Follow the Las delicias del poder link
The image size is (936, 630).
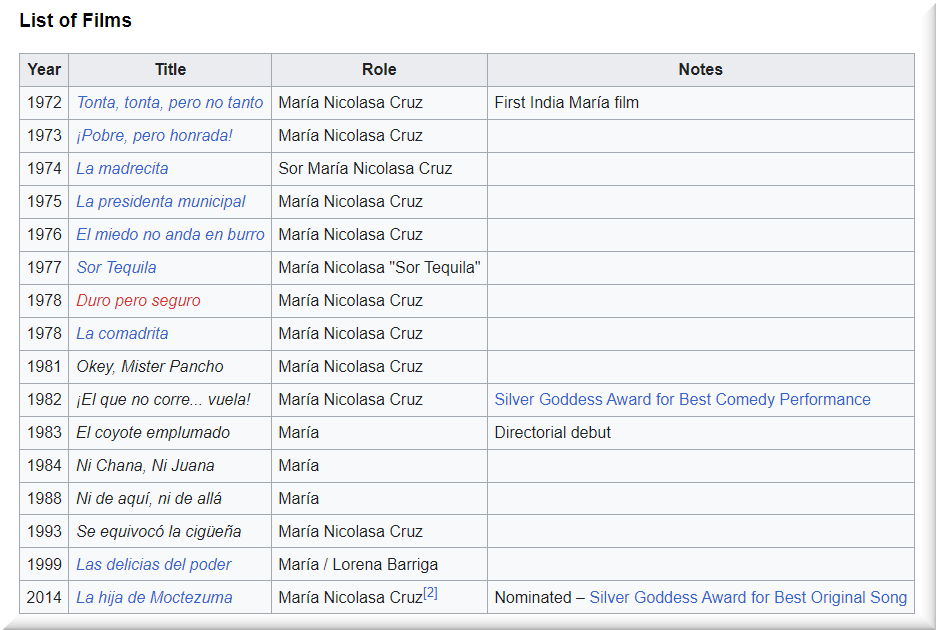coord(154,565)
